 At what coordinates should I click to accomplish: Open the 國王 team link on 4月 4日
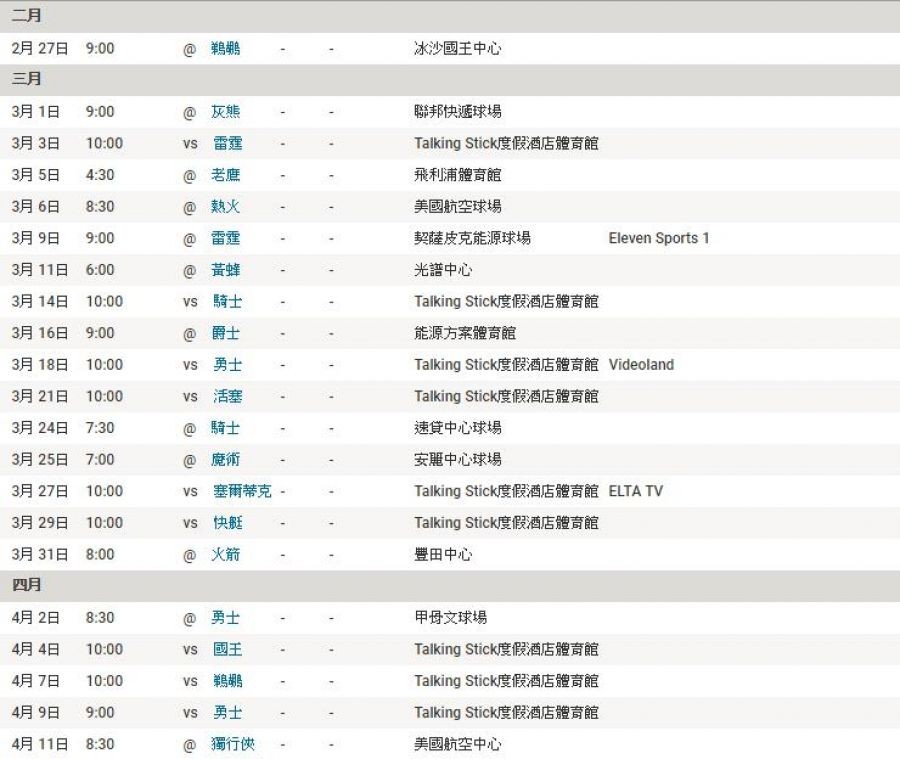[227, 649]
